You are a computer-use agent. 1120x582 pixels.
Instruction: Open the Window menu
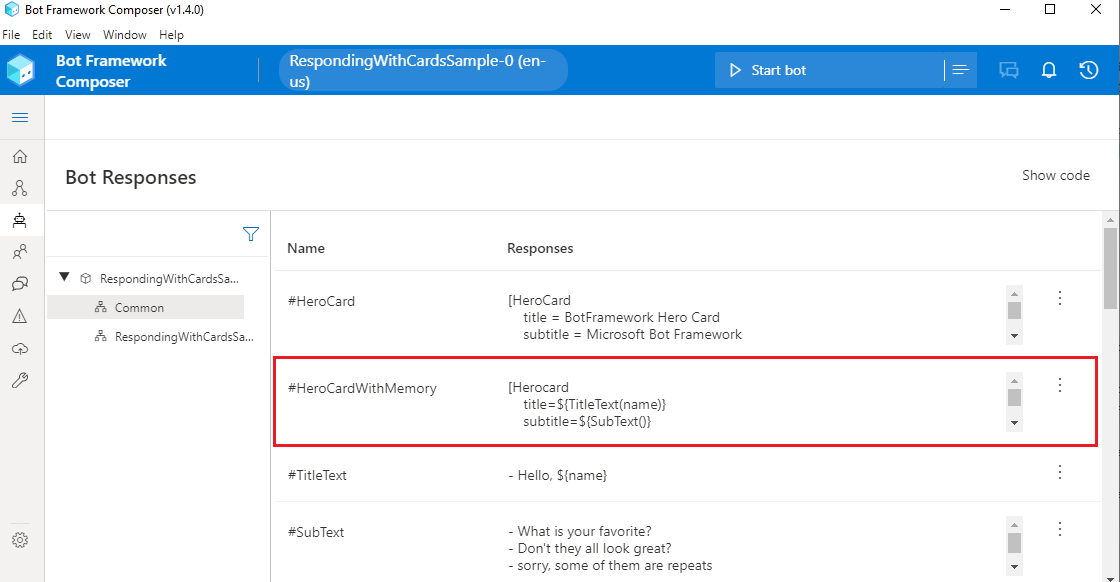pos(124,35)
